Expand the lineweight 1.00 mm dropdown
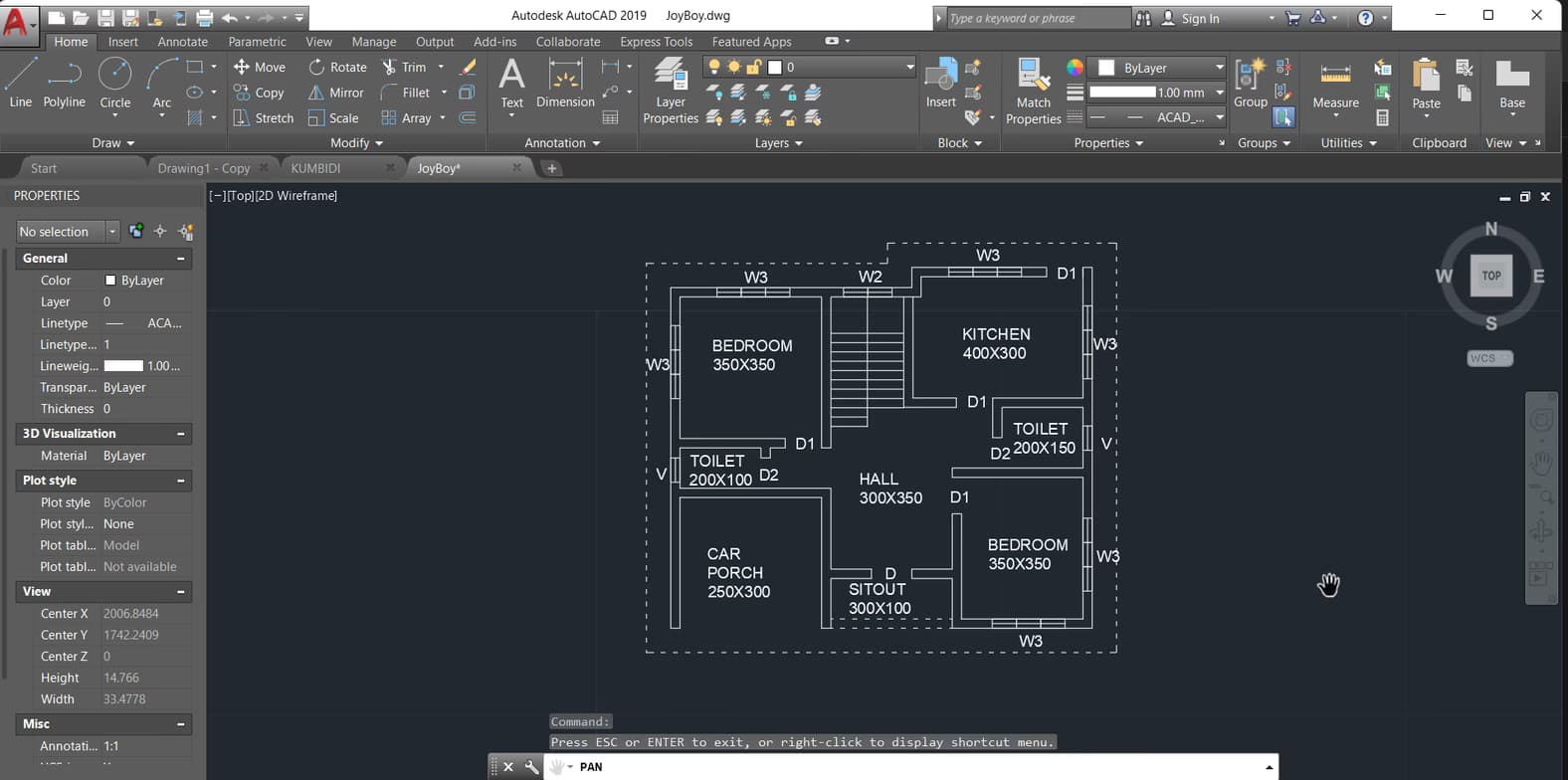The height and width of the screenshot is (780, 1568). (x=1219, y=93)
